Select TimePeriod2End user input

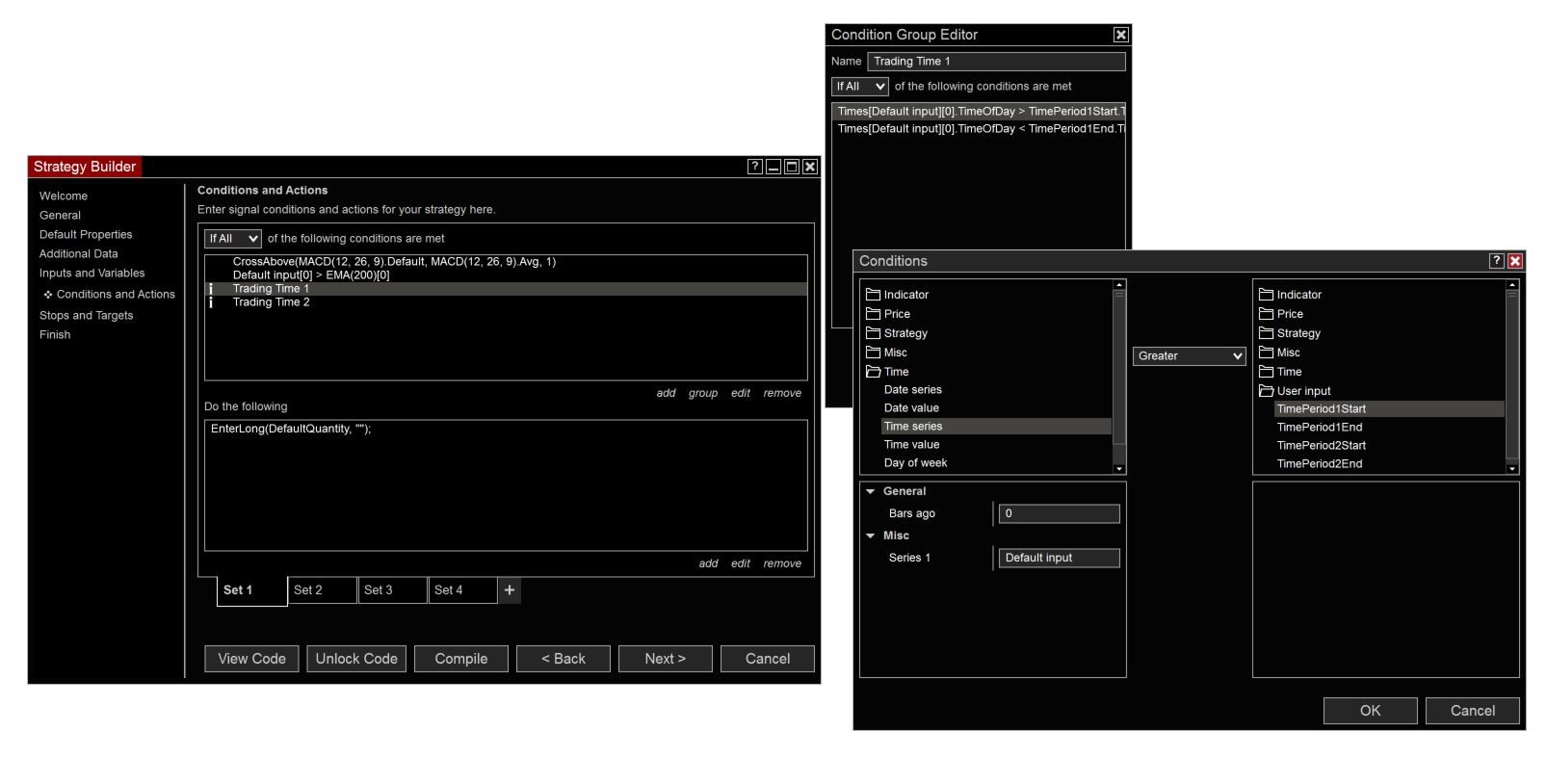[1320, 464]
